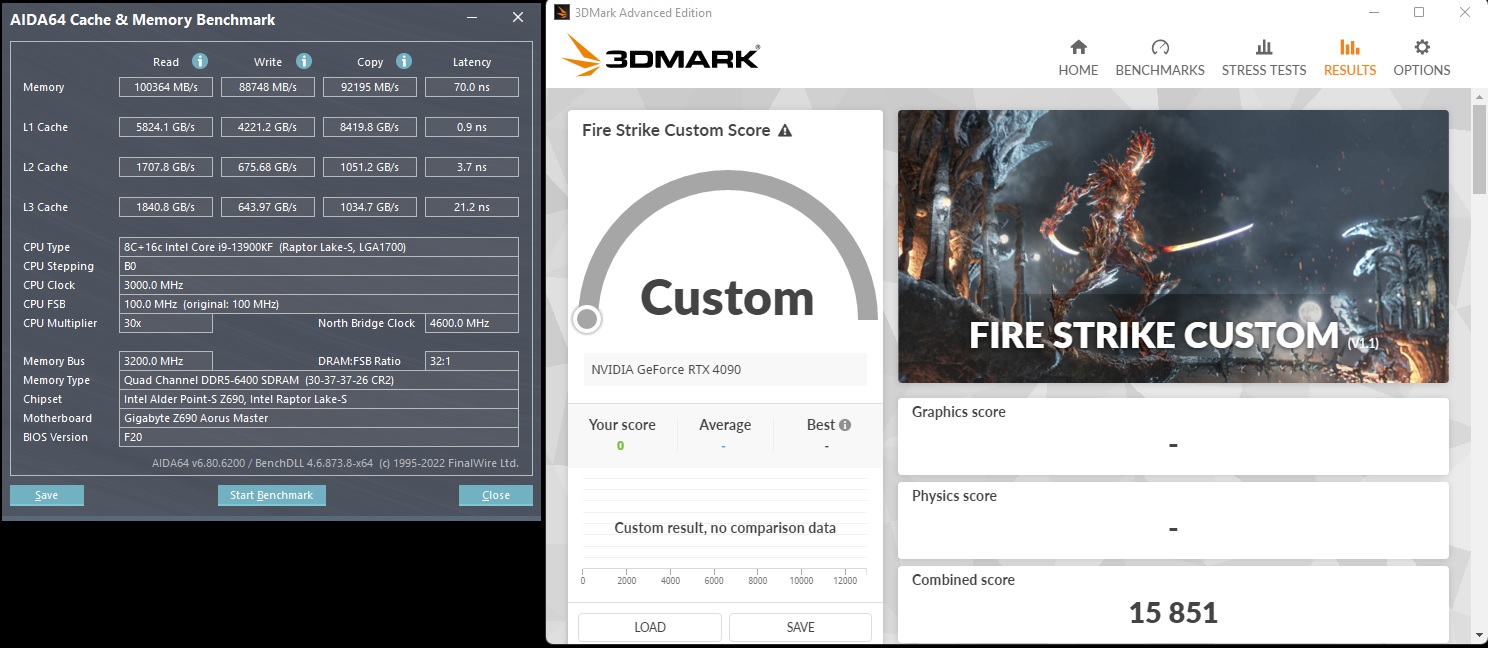Screen dimensions: 1488x648
Task: Click the Your score value 0
Action: [x=620, y=446]
